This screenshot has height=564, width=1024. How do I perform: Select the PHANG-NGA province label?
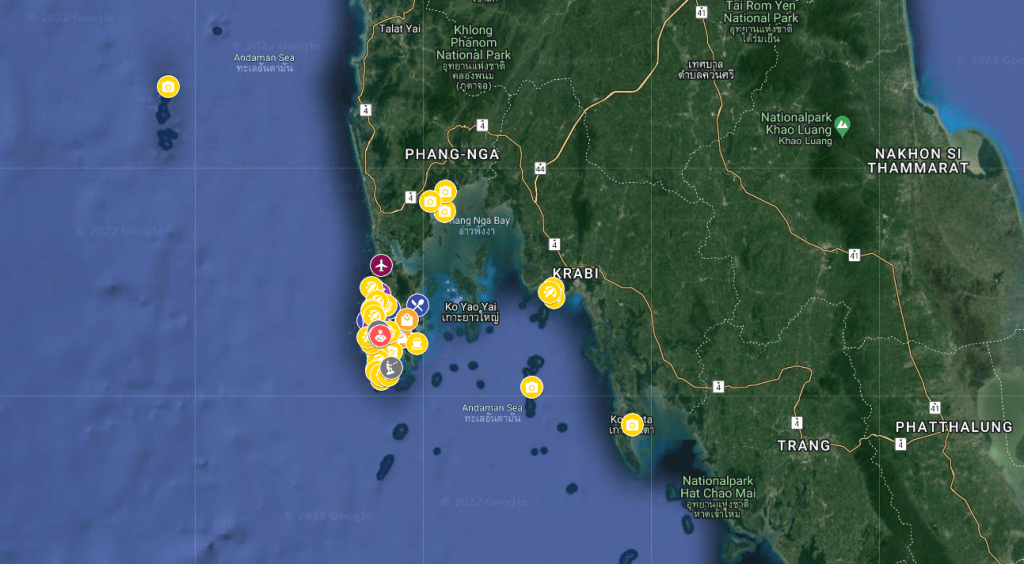point(451,155)
